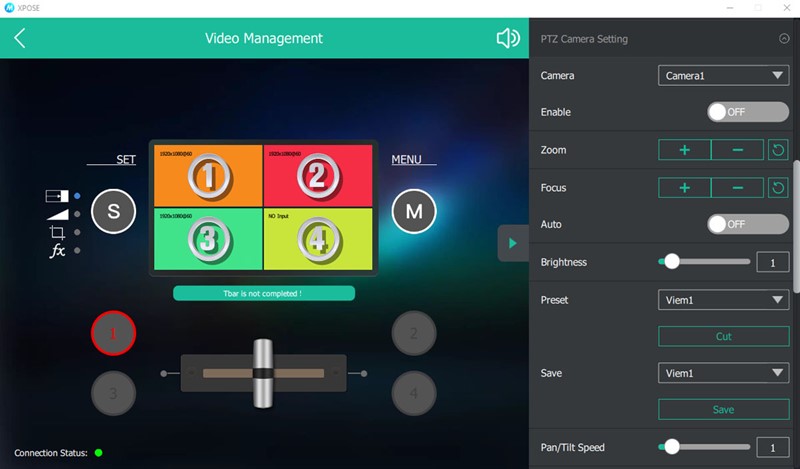Reset the Focus value
800x469 pixels.
(778, 188)
